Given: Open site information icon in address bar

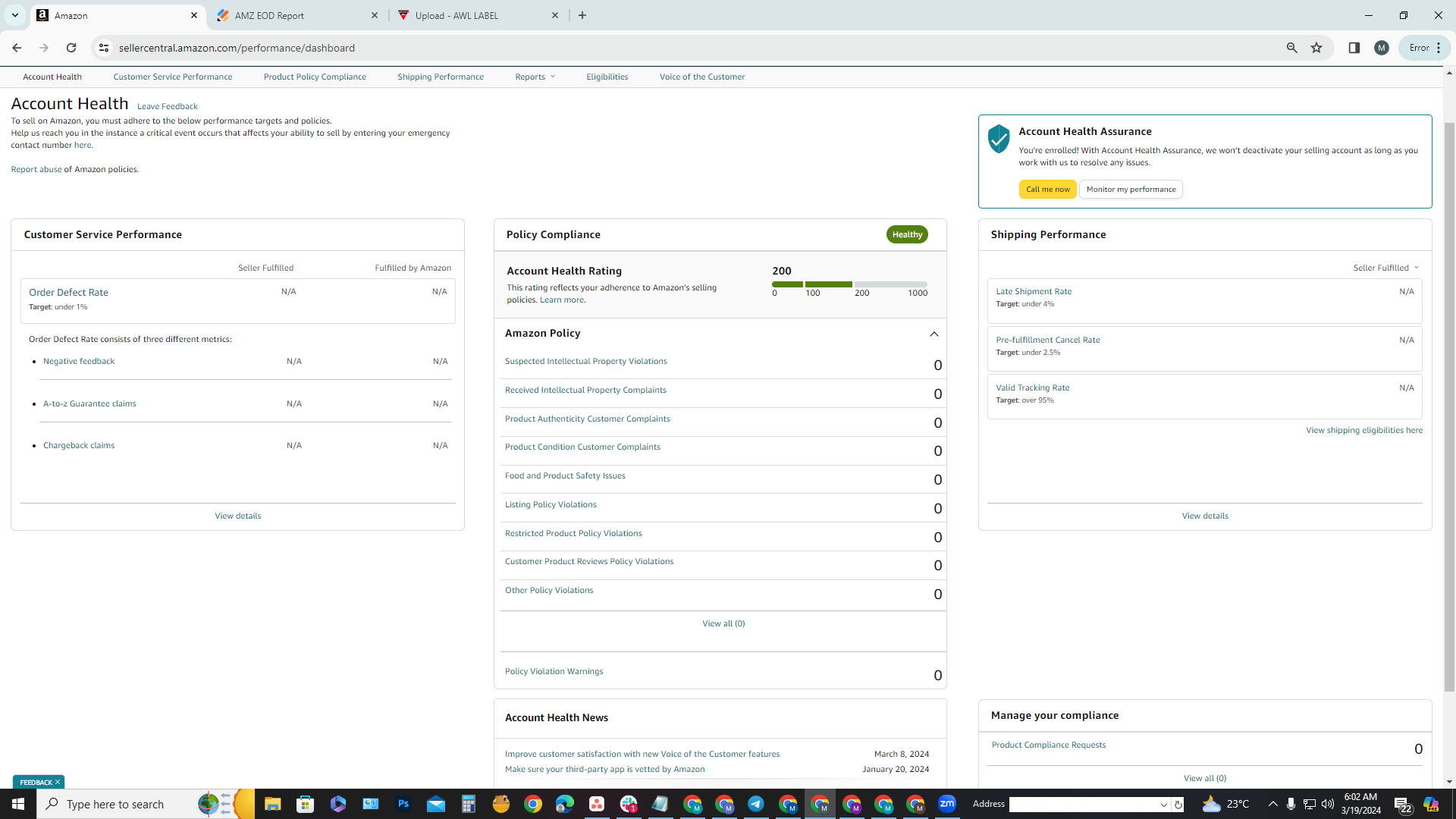Looking at the screenshot, I should point(104,48).
